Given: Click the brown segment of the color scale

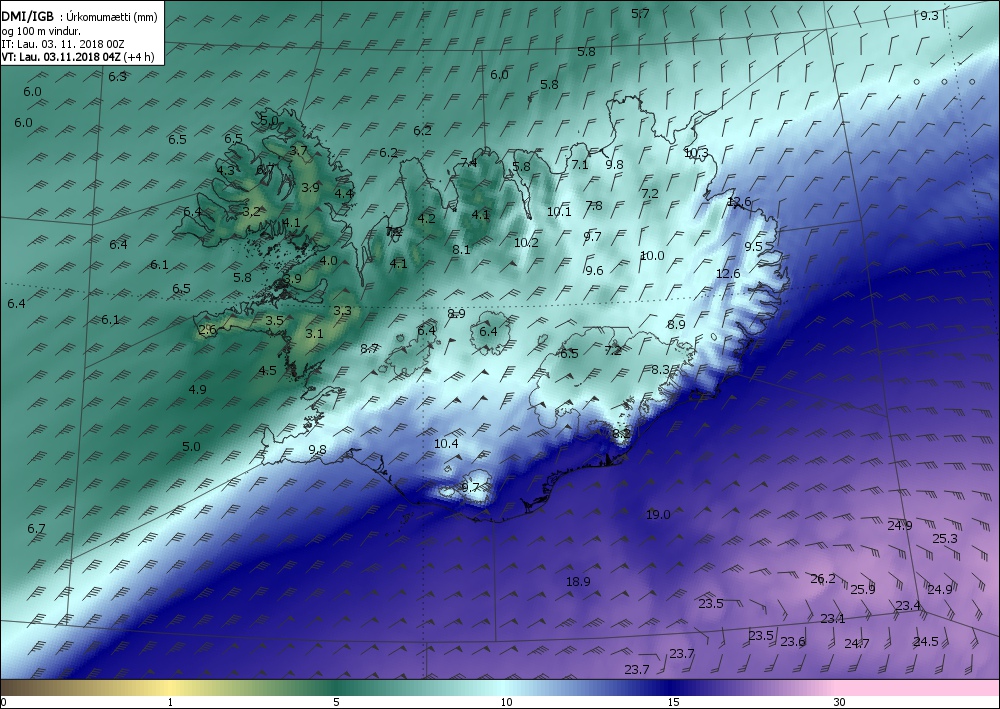Looking at the screenshot, I should pos(38,688).
